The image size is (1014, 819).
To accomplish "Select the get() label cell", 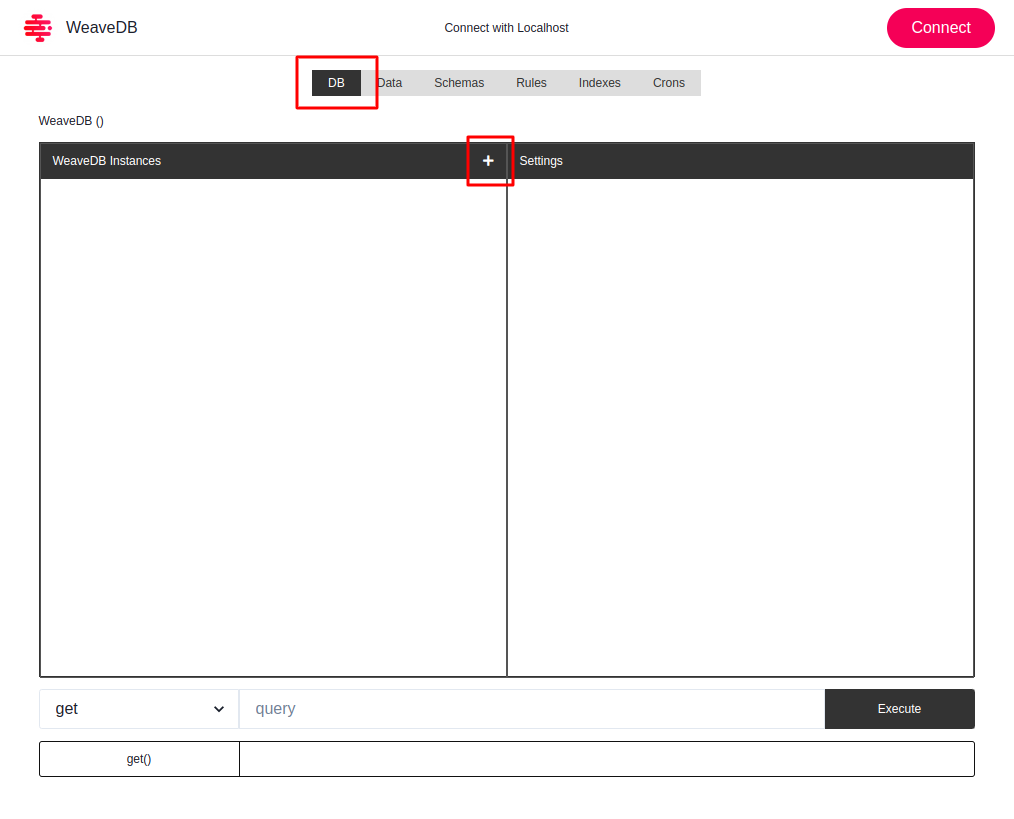I will coord(139,759).
